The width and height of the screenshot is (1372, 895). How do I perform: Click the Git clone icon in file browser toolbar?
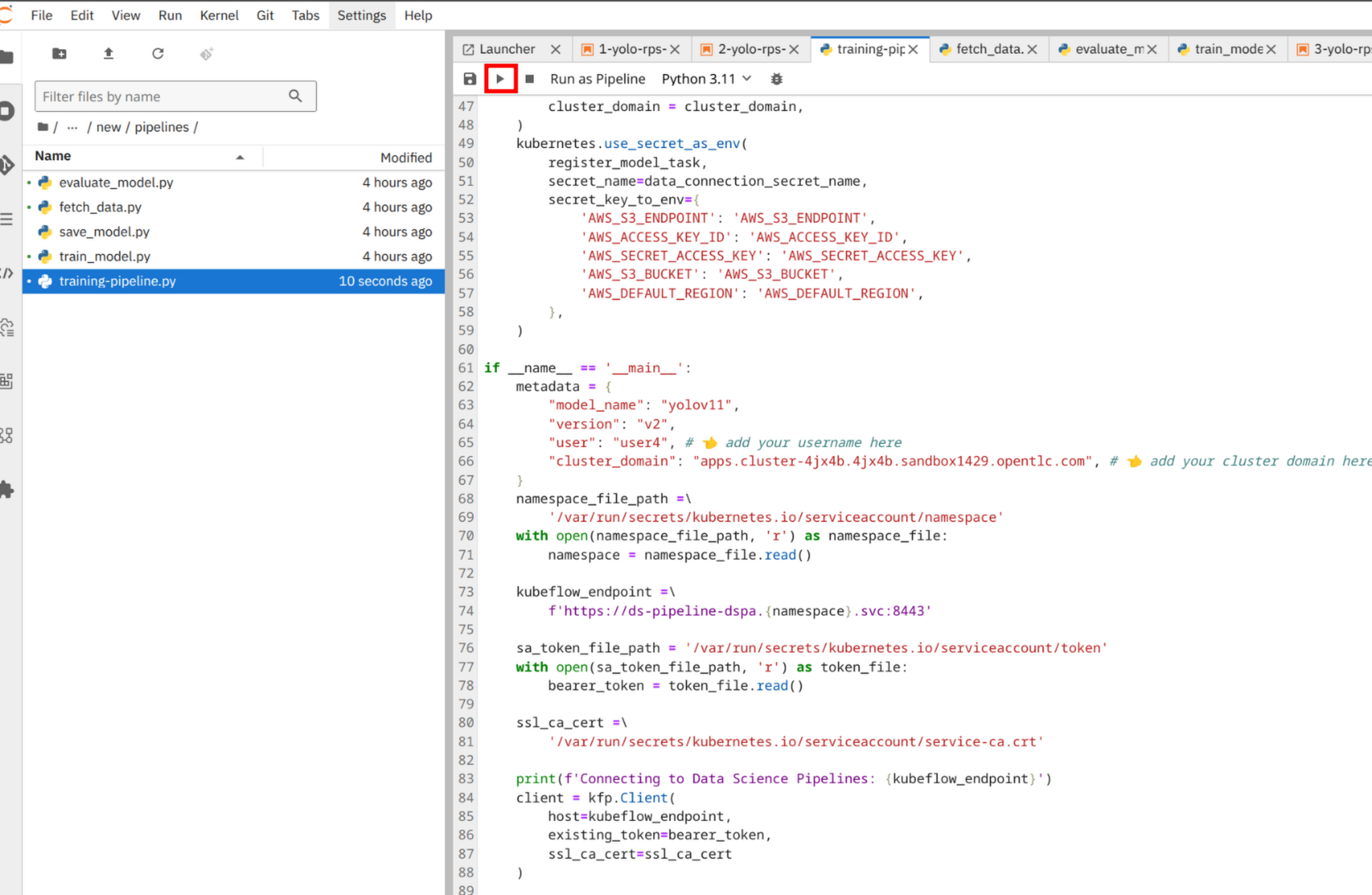click(x=206, y=53)
